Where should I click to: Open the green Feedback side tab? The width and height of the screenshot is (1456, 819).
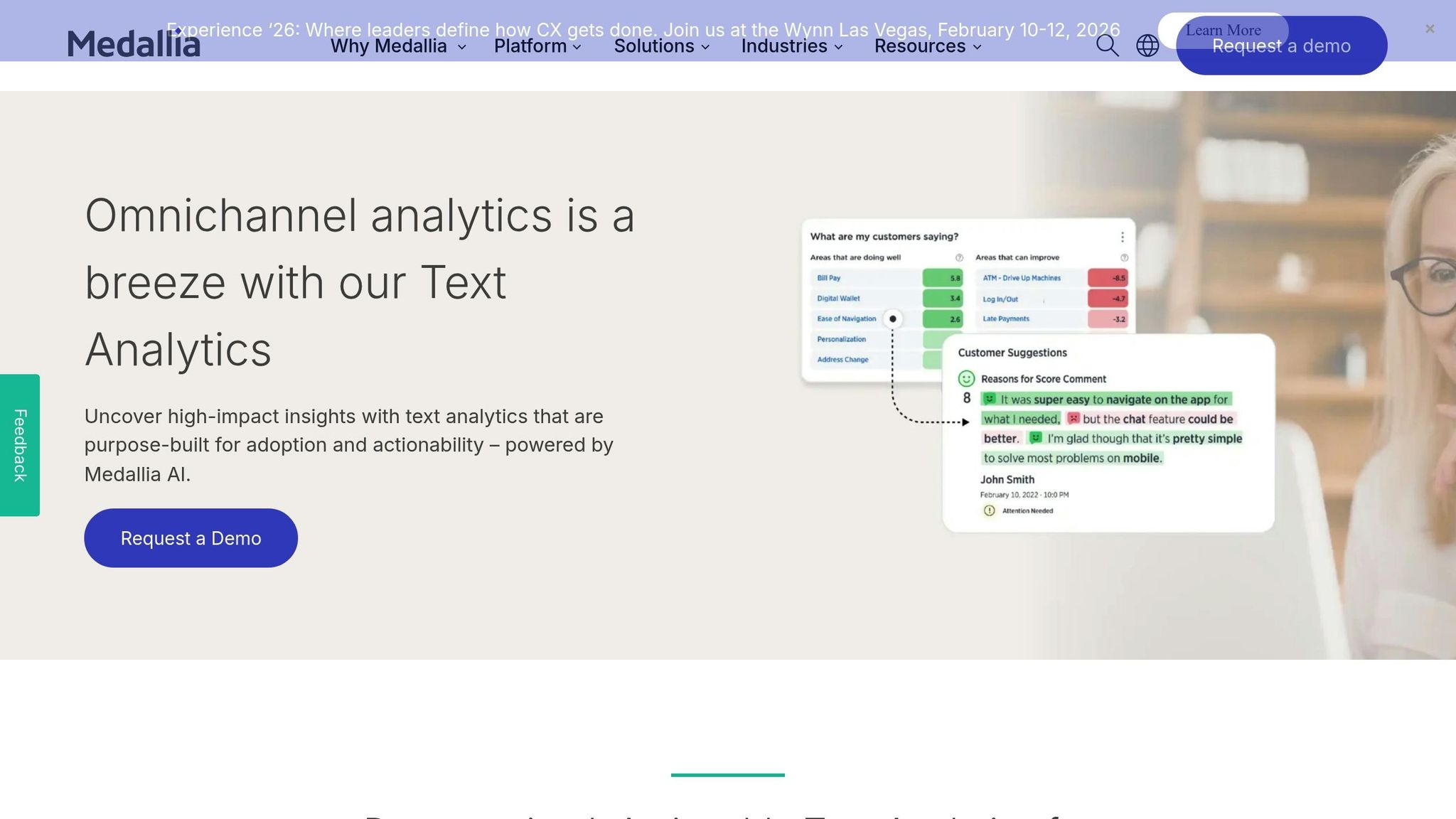click(20, 445)
